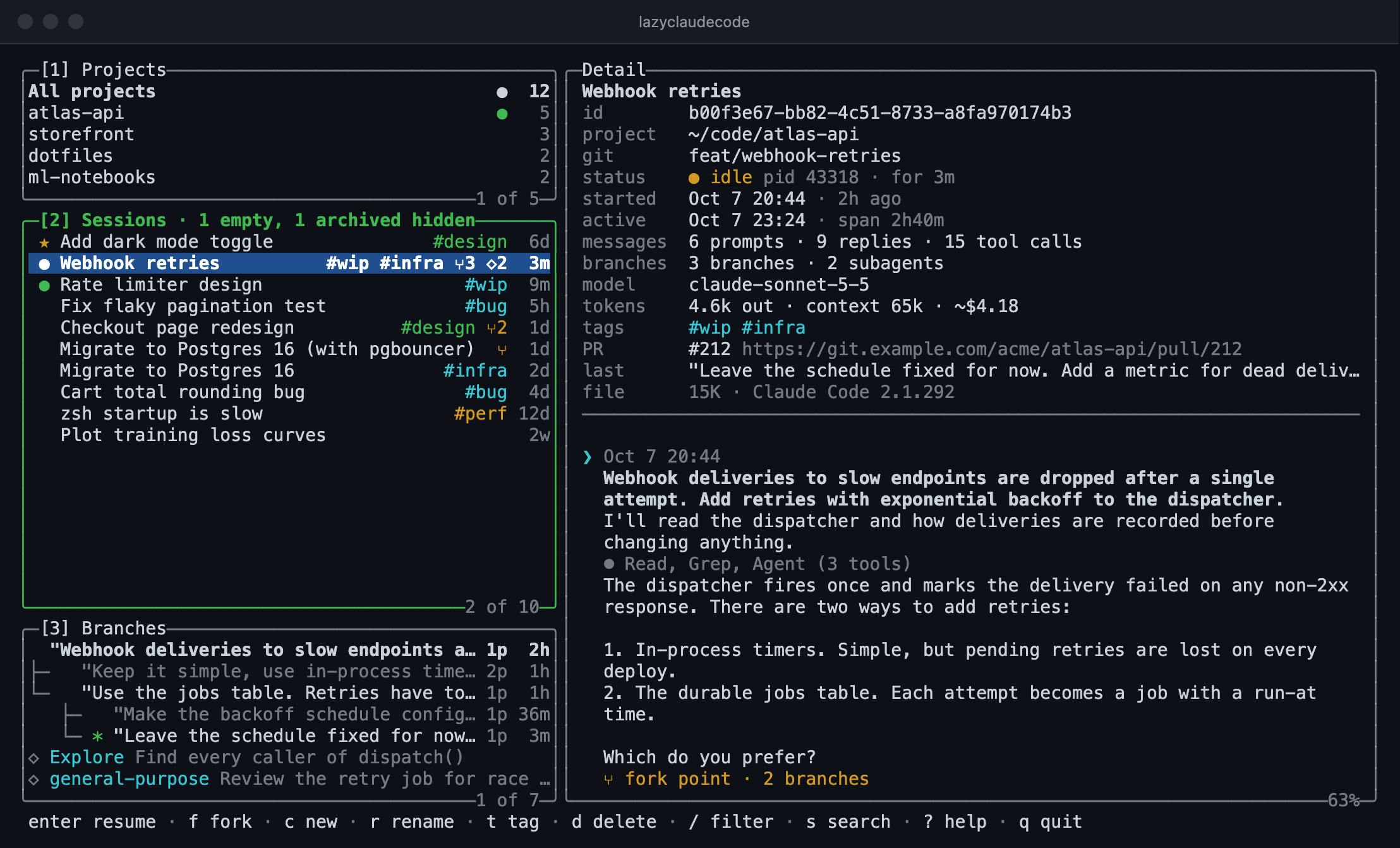Select the ml-notebooks project
Viewport: 1400px width, 848px height.
[x=289, y=178]
